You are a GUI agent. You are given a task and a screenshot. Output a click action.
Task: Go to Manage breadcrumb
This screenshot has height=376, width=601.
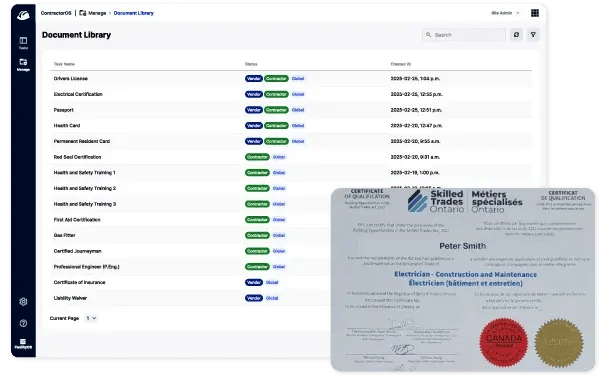[97, 13]
